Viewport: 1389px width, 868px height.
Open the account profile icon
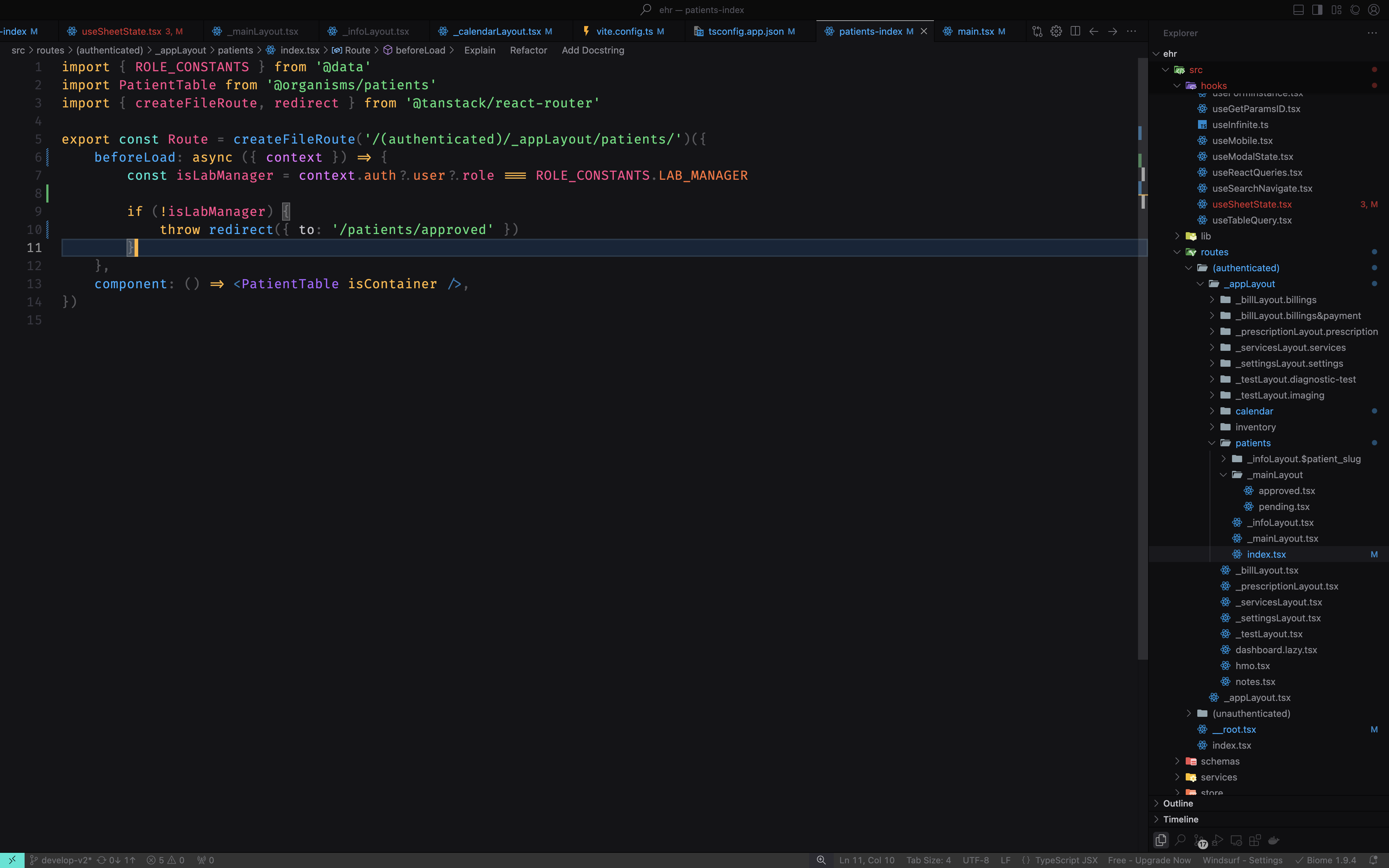tap(1374, 10)
